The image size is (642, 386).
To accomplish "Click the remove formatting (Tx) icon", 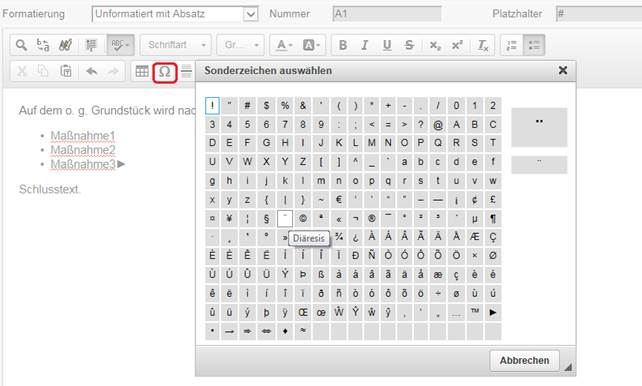I will pyautogui.click(x=483, y=45).
